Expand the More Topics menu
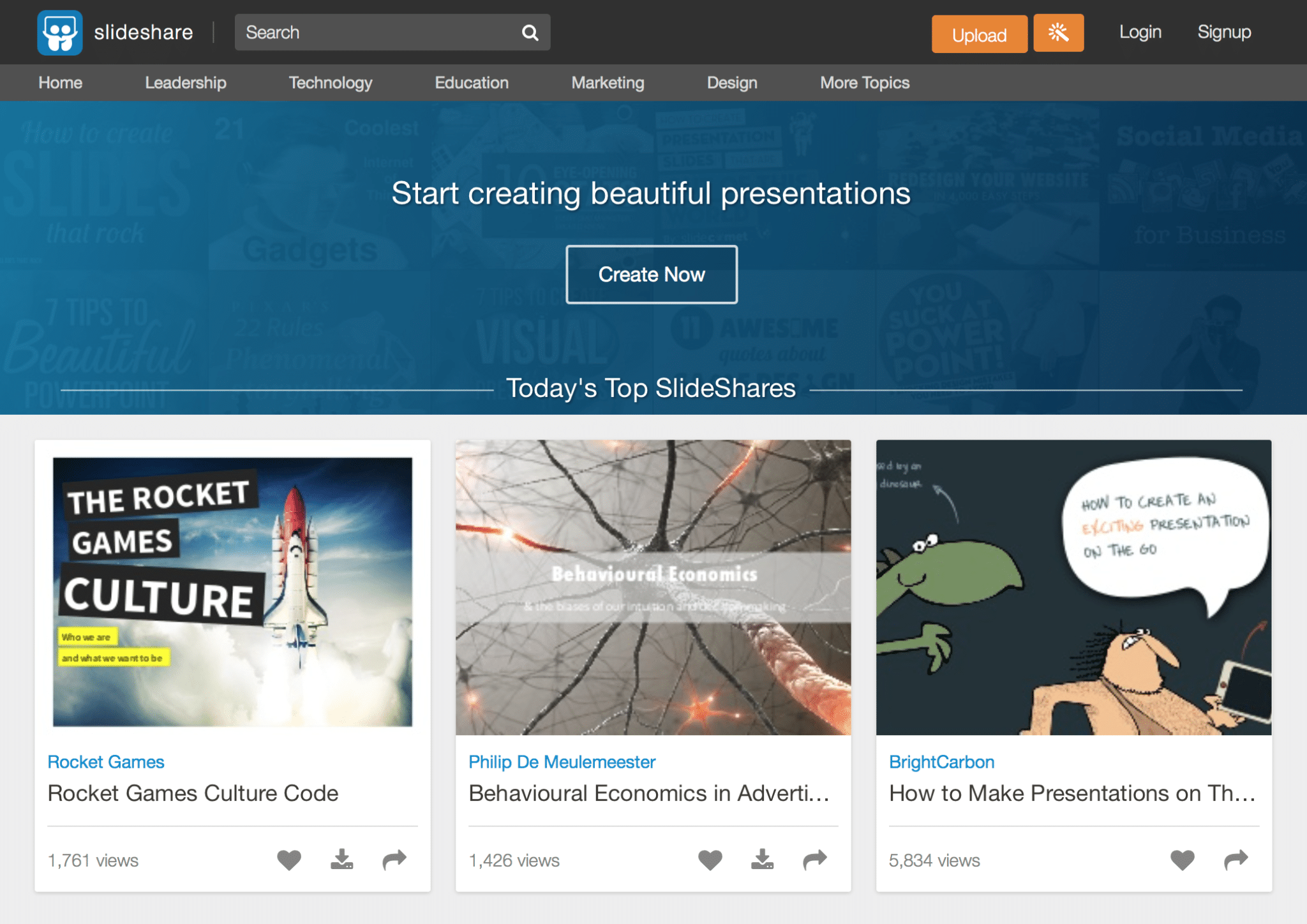This screenshot has width=1307, height=924. click(x=865, y=83)
